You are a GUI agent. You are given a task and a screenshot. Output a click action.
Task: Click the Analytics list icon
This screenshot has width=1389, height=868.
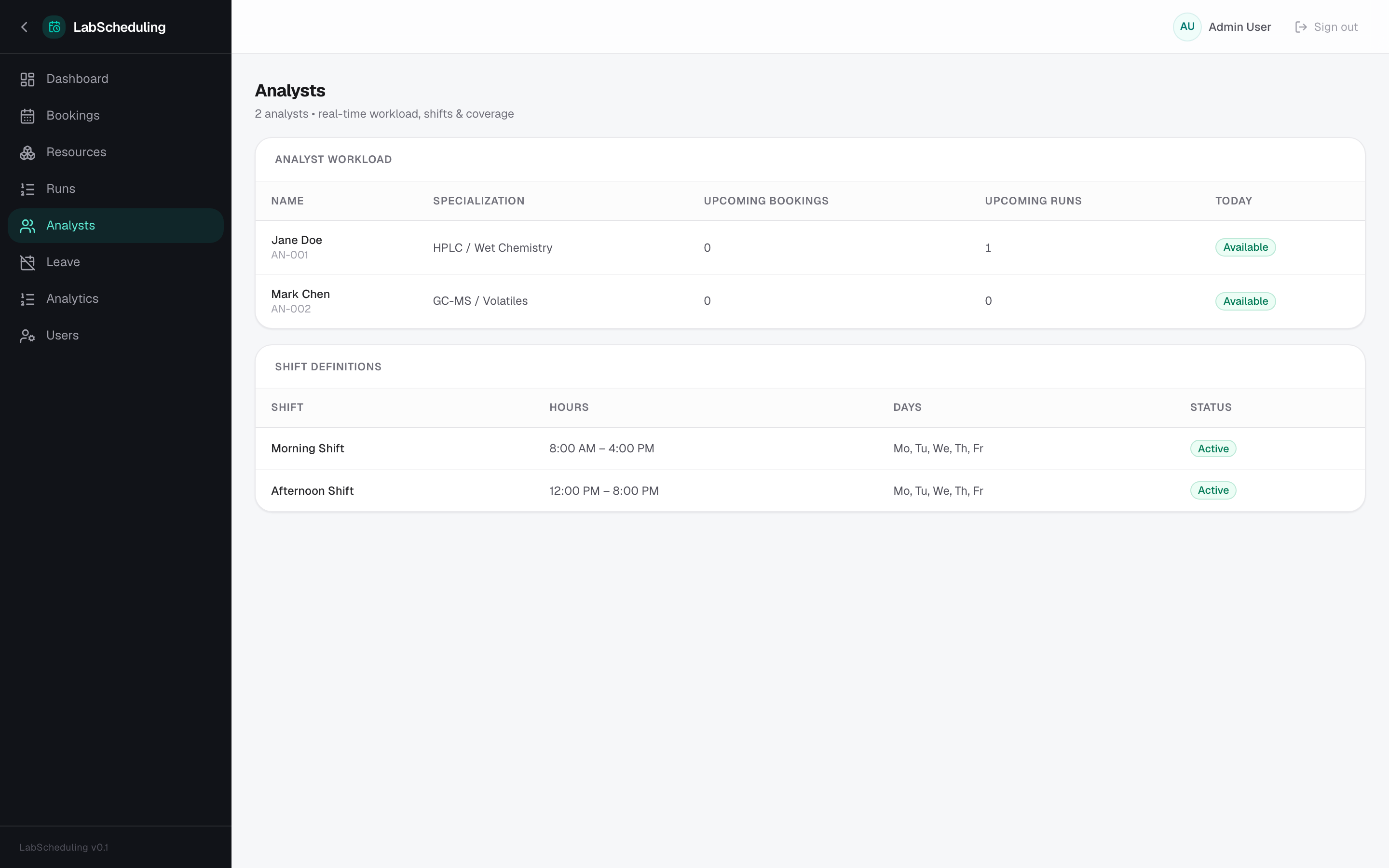(27, 299)
